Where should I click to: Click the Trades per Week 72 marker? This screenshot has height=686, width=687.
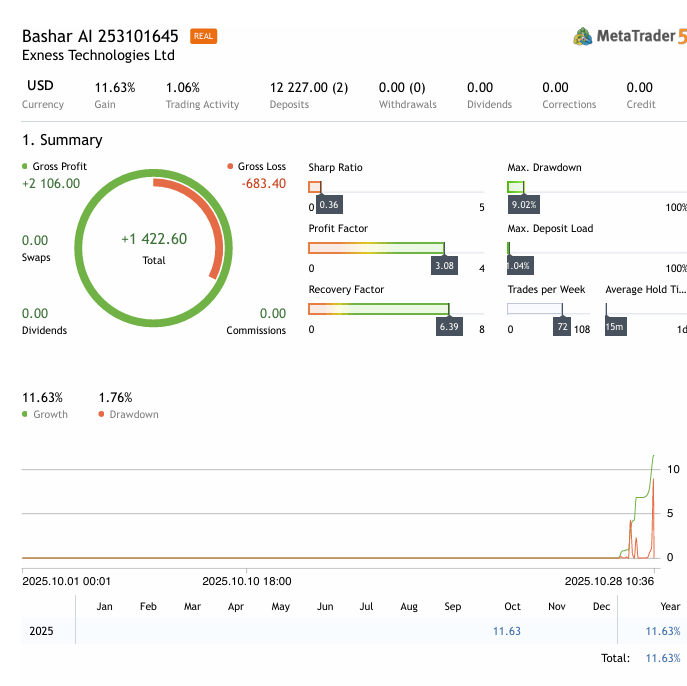coord(563,327)
